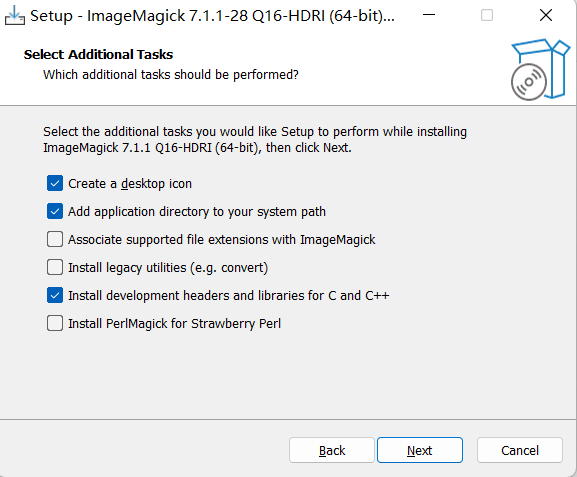
Task: Cancel the ImageMagick installation
Action: click(520, 450)
